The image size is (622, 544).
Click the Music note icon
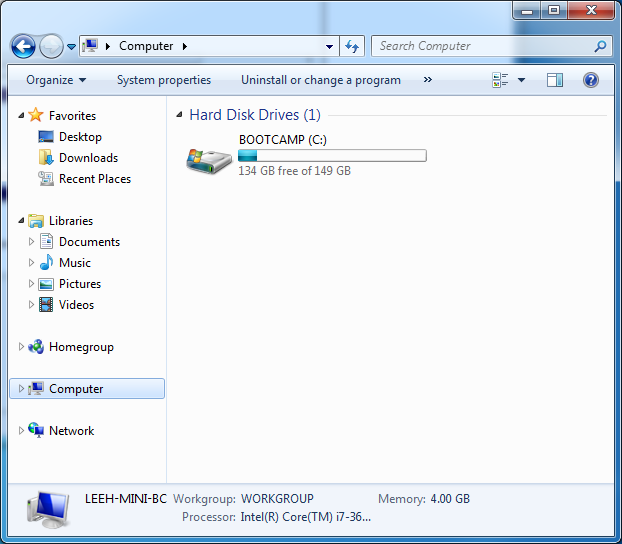[46, 262]
